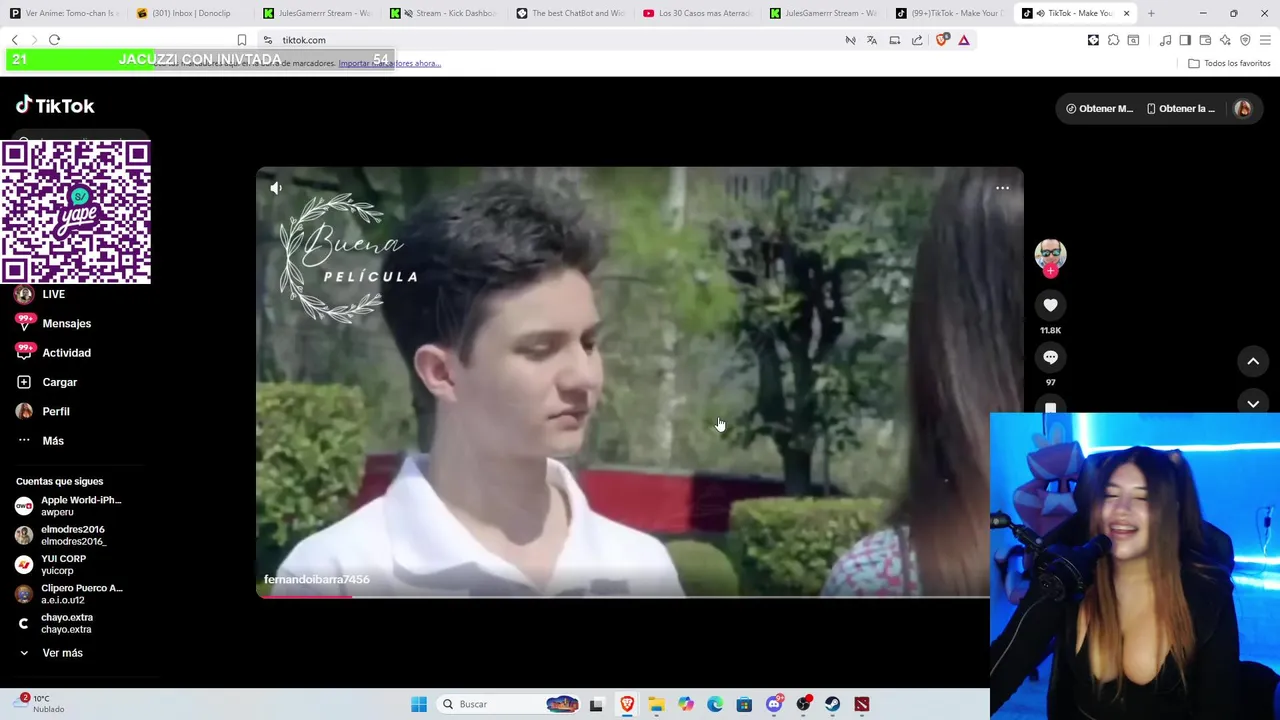Switch to Ver Anime: Tomo-chan tab

pos(64,13)
